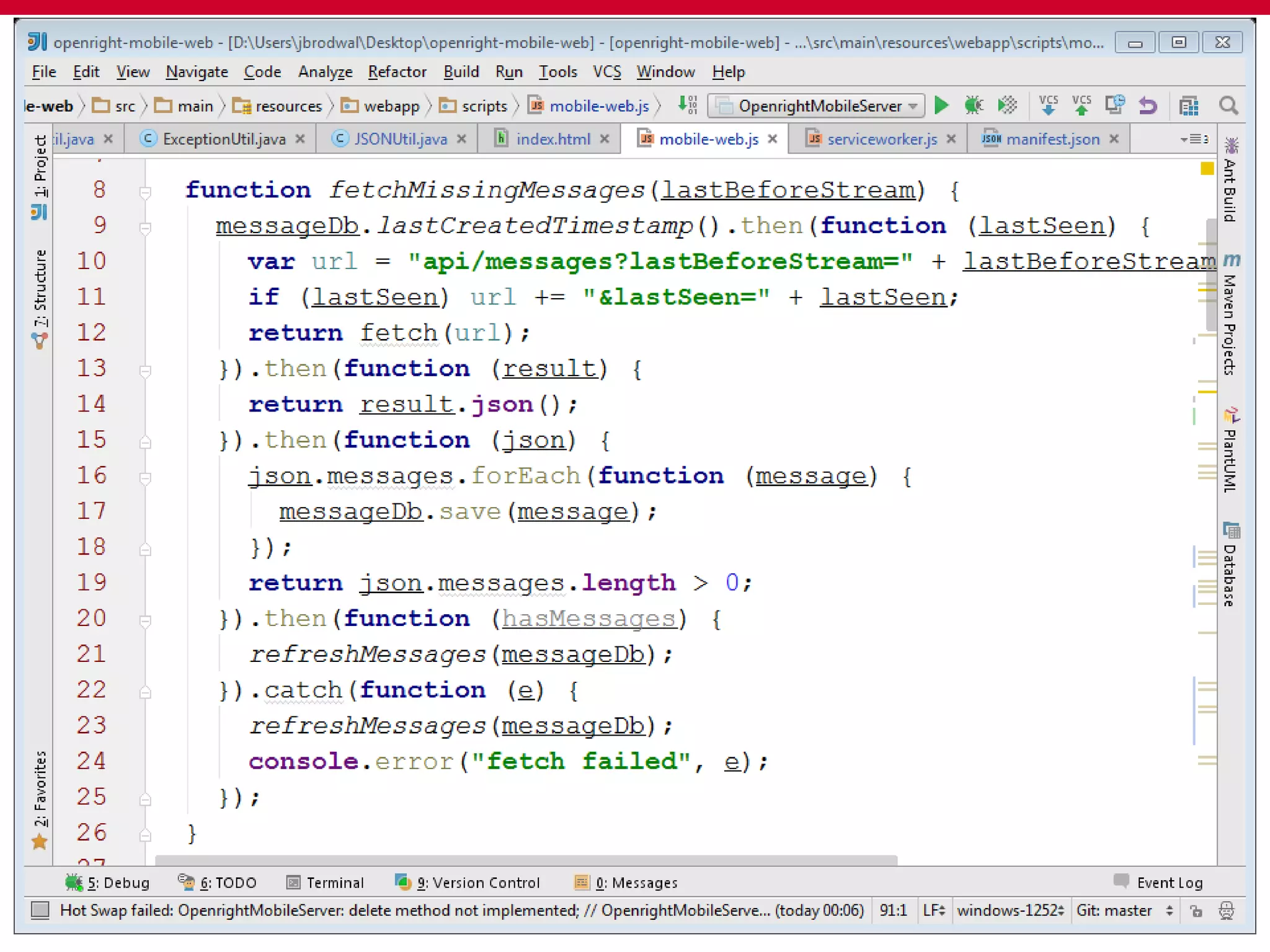Click the Revert undo arrow icon
This screenshot has height=952, width=1270.
tap(1148, 106)
